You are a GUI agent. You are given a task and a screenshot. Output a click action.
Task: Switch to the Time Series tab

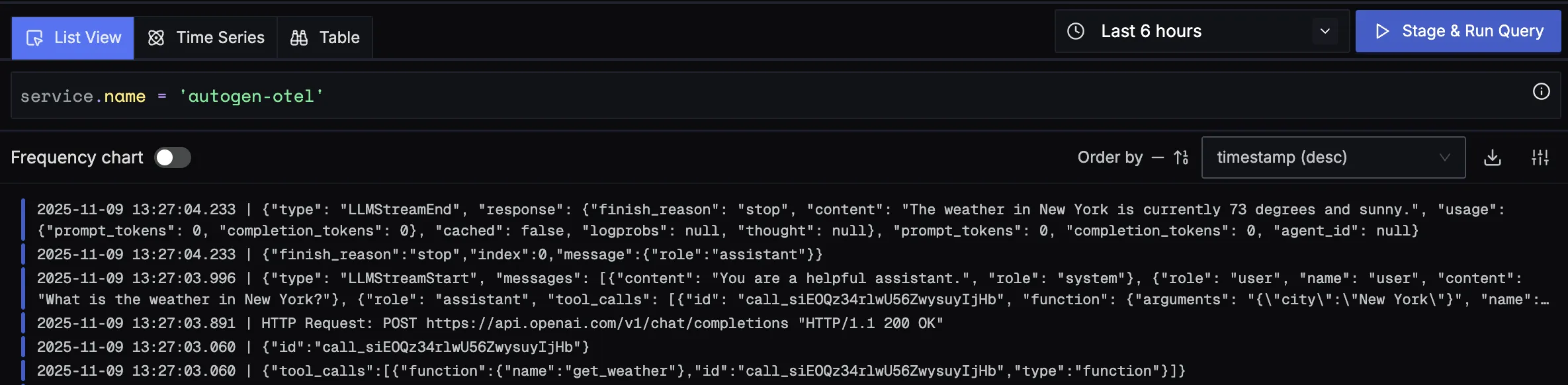coord(206,38)
